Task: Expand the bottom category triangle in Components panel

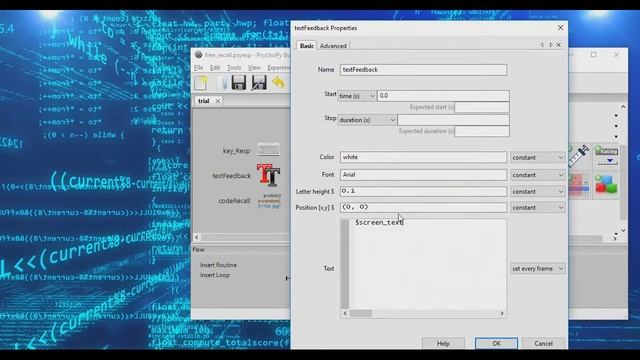Action: 616,234
